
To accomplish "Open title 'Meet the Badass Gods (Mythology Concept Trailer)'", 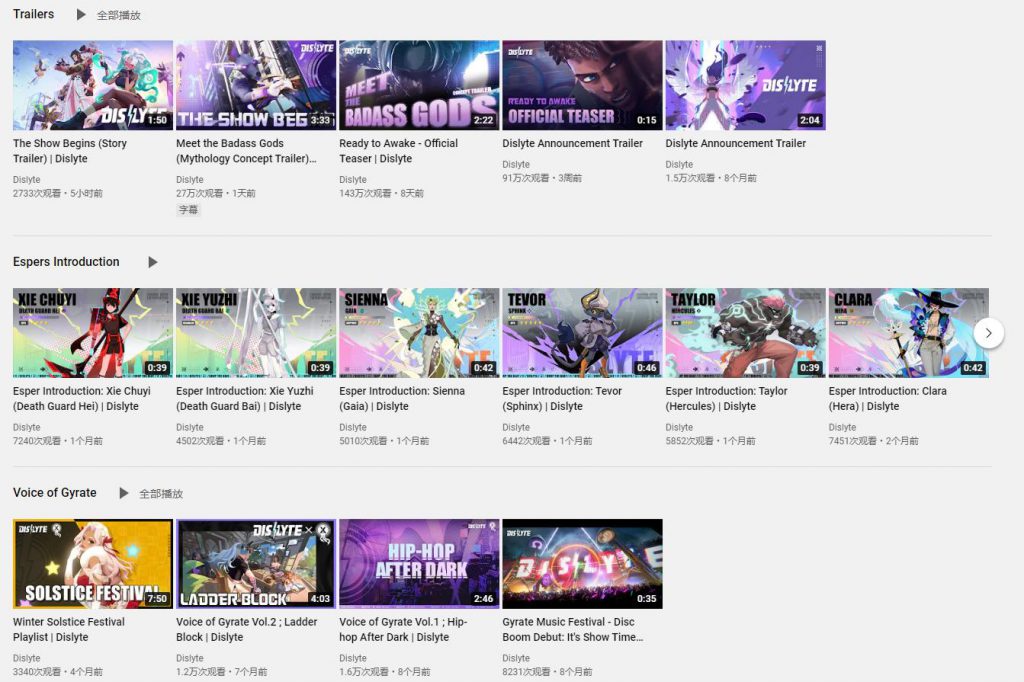I will pos(246,151).
